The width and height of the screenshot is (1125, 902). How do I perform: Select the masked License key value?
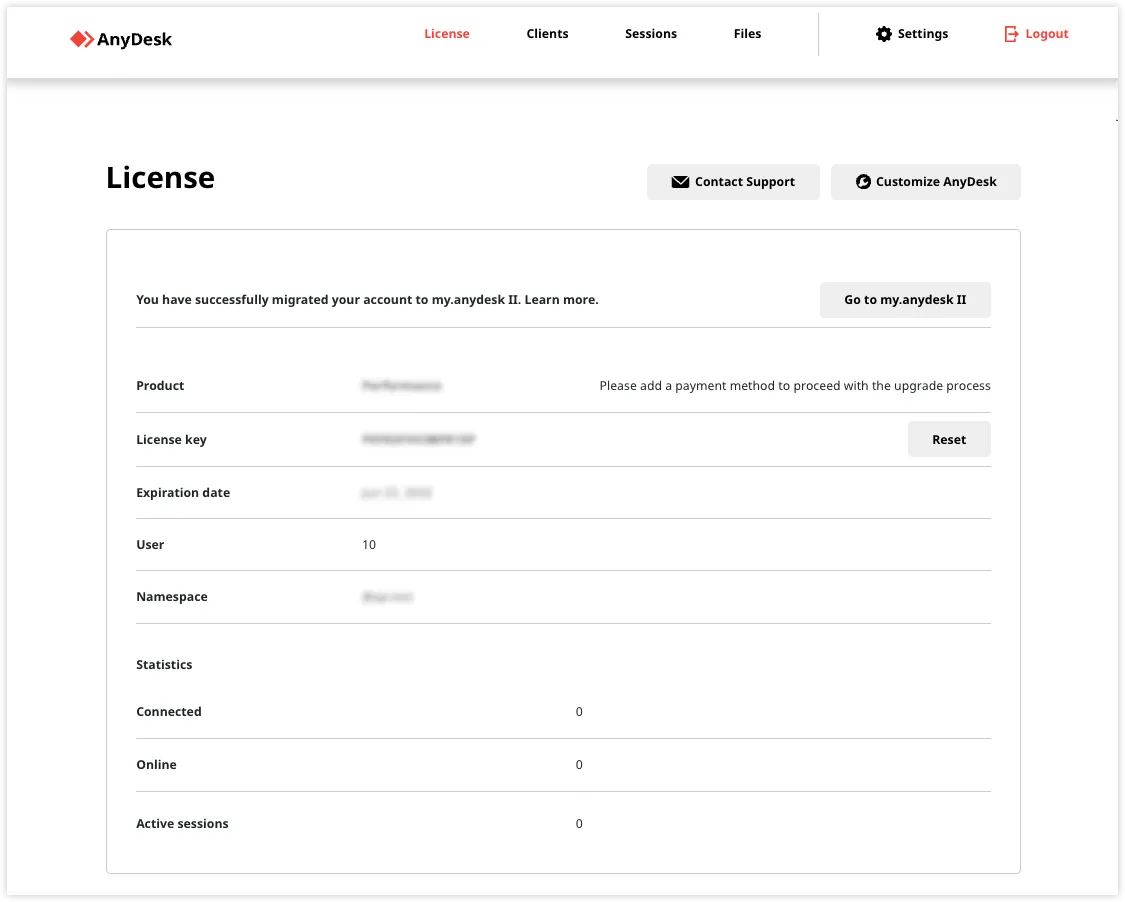point(420,439)
